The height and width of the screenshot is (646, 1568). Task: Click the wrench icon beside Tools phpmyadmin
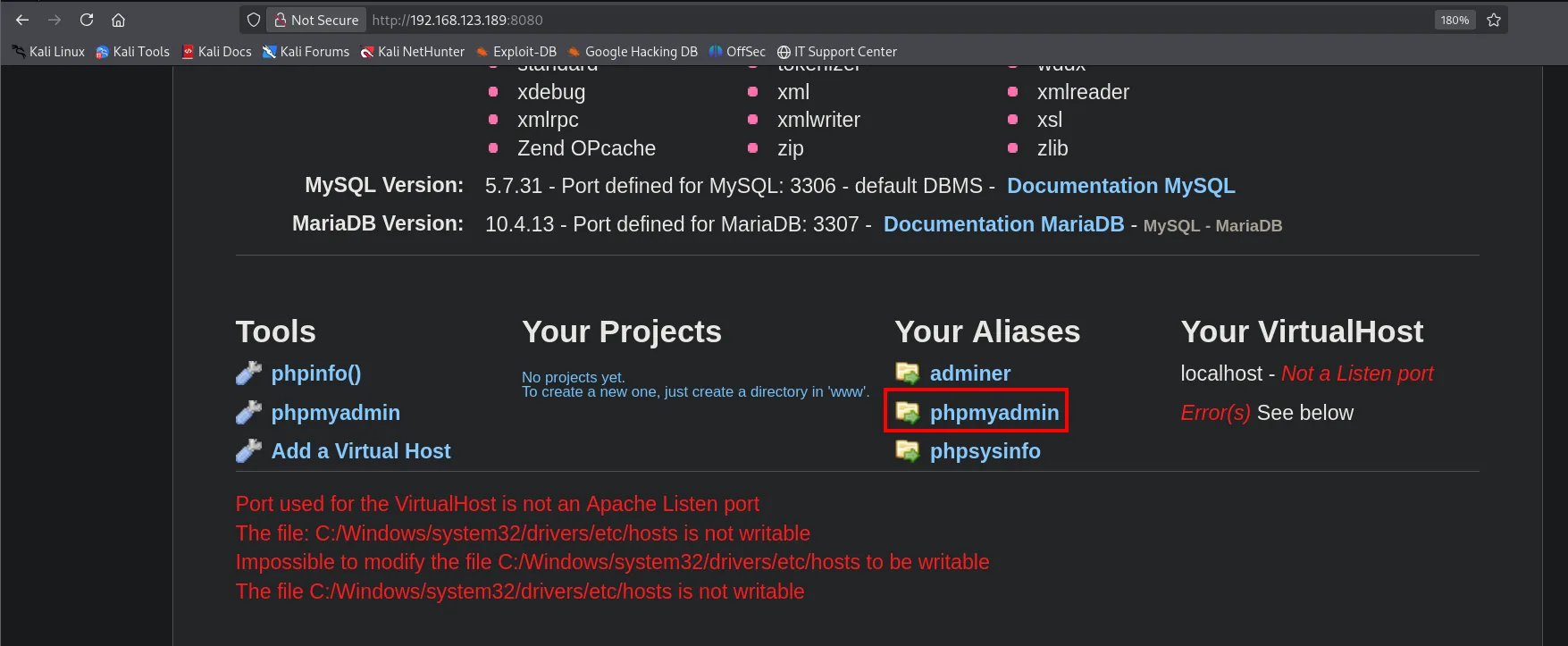click(248, 412)
